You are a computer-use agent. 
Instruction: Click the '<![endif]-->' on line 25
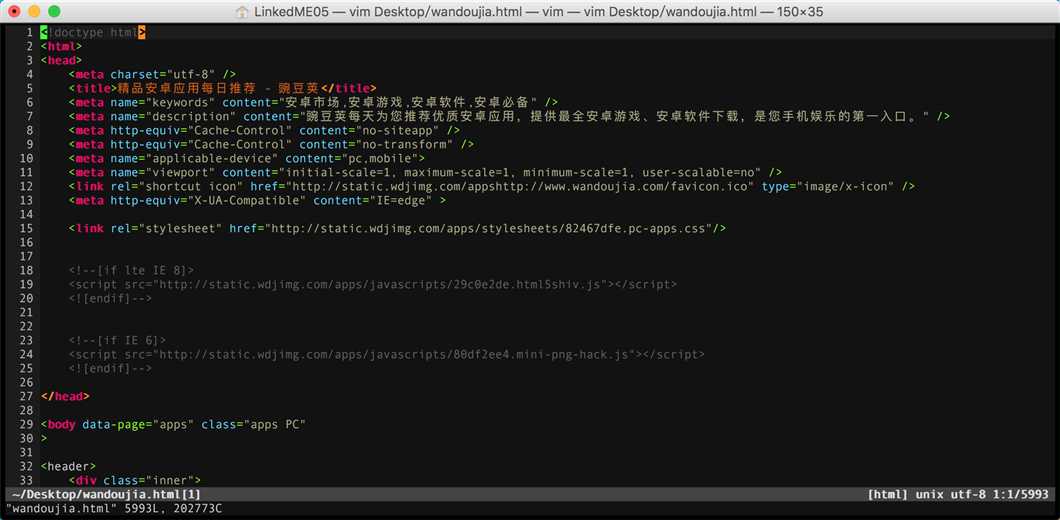point(110,369)
